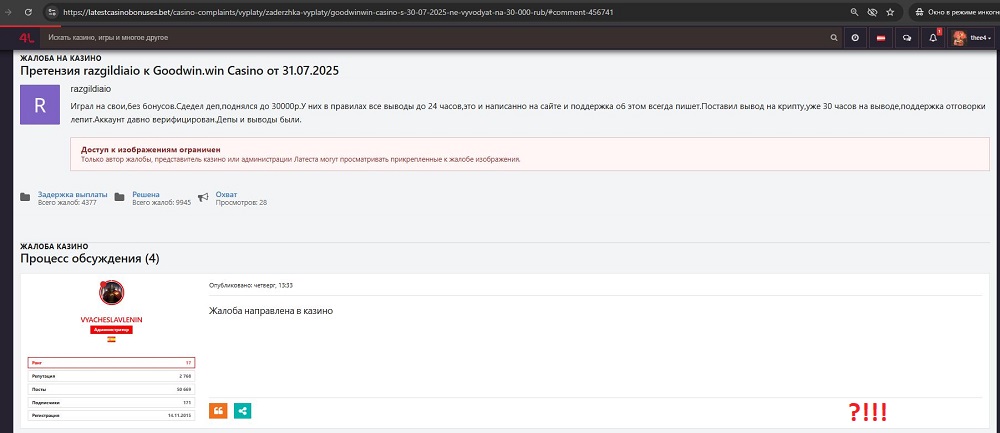This screenshot has height=433, width=1000.
Task: Open the language flag selector in header
Action: point(881,37)
